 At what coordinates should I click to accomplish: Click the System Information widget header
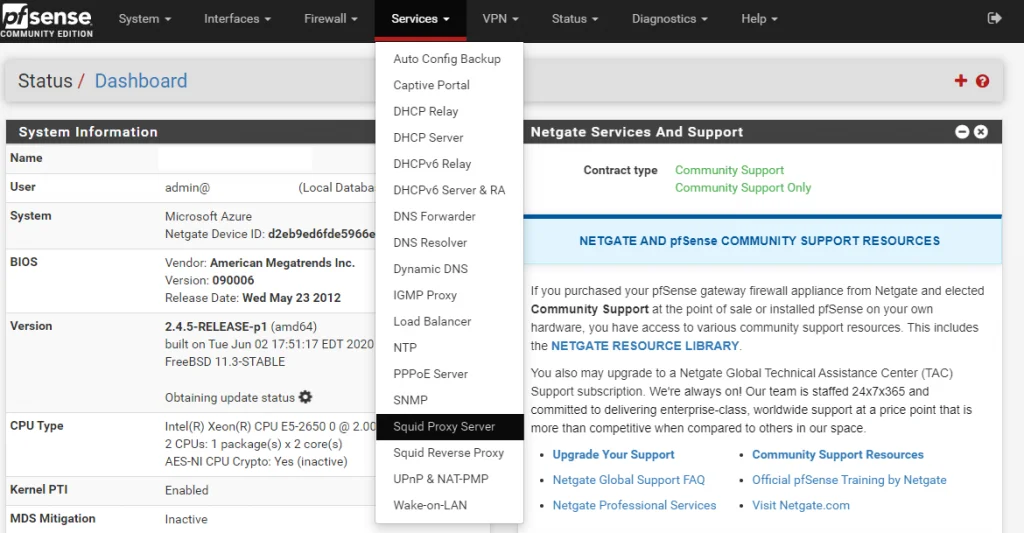191,132
